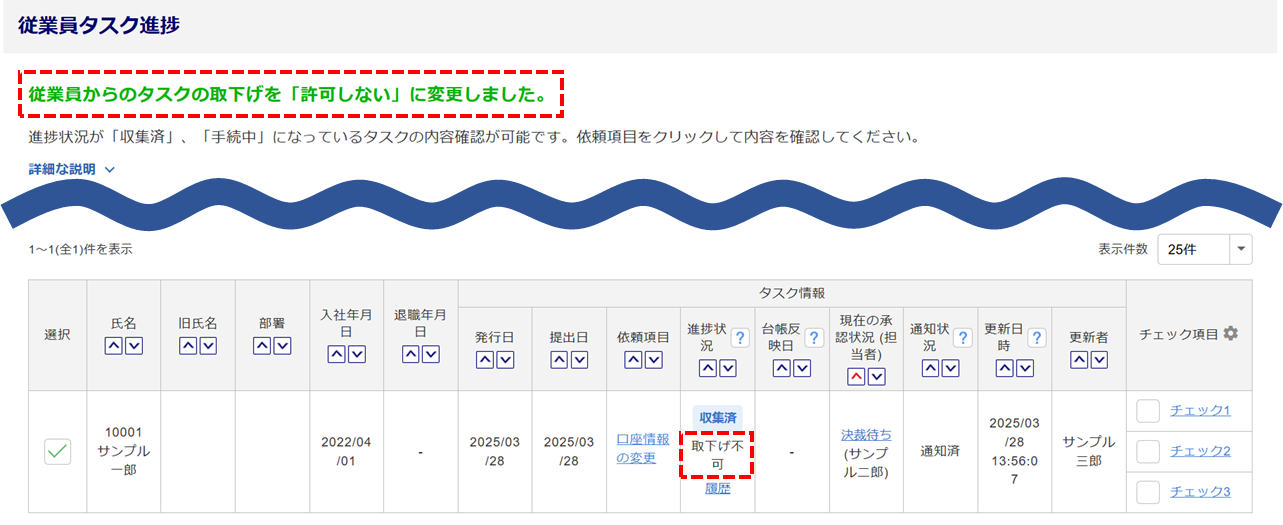Viewport: 1283px width, 525px height.
Task: View the 履歴 history link
Action: (717, 489)
